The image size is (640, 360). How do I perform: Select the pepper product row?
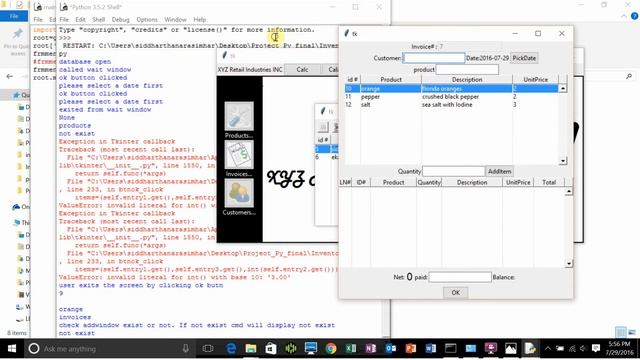[x=451, y=97]
